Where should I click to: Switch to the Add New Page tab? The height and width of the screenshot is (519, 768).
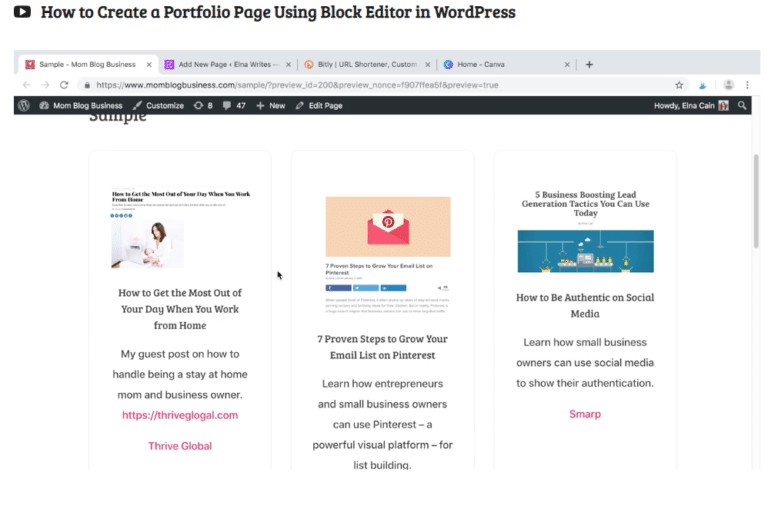(x=225, y=64)
